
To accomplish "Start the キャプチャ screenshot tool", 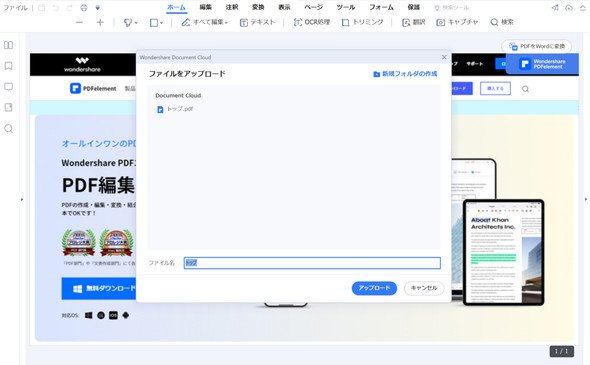I will [457, 22].
